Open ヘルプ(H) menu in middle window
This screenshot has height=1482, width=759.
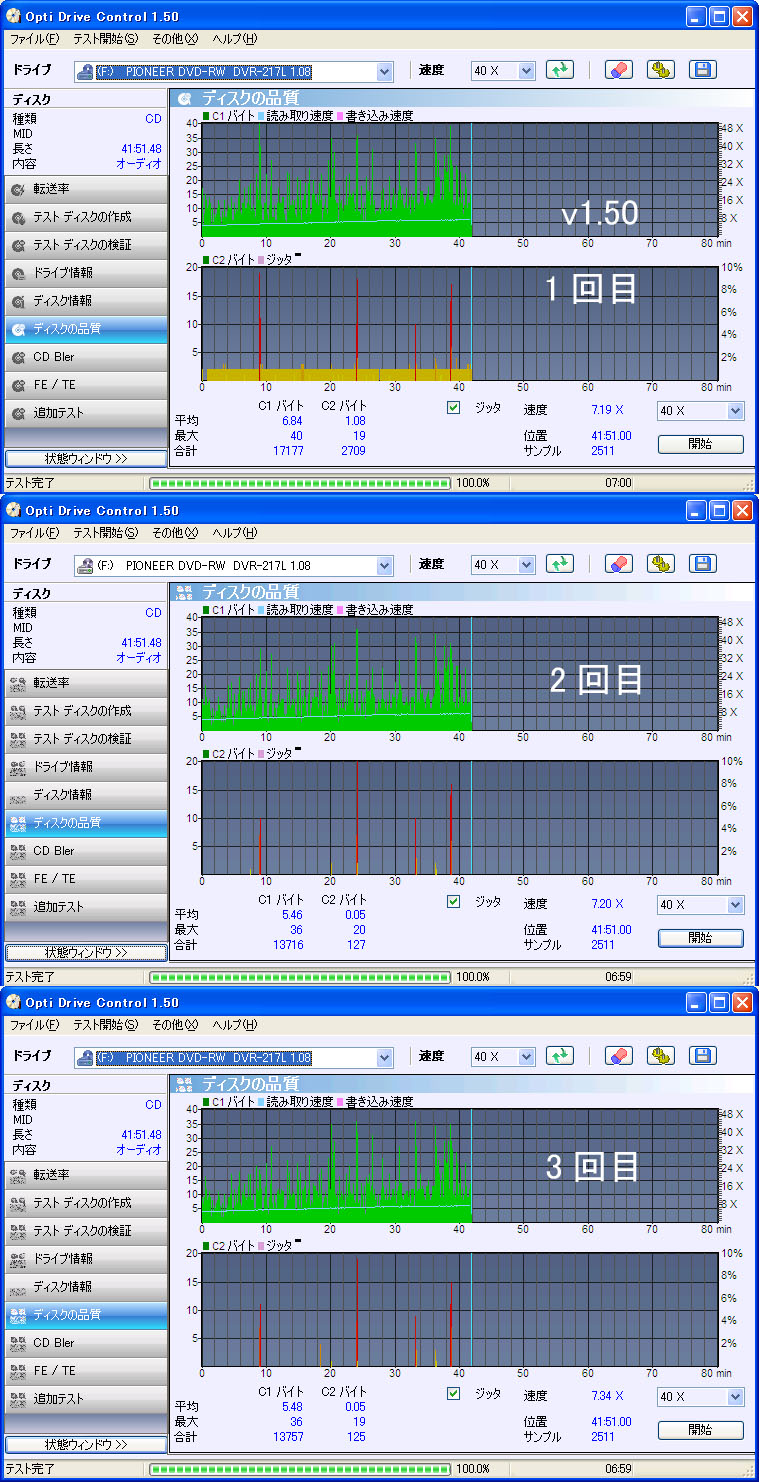235,533
